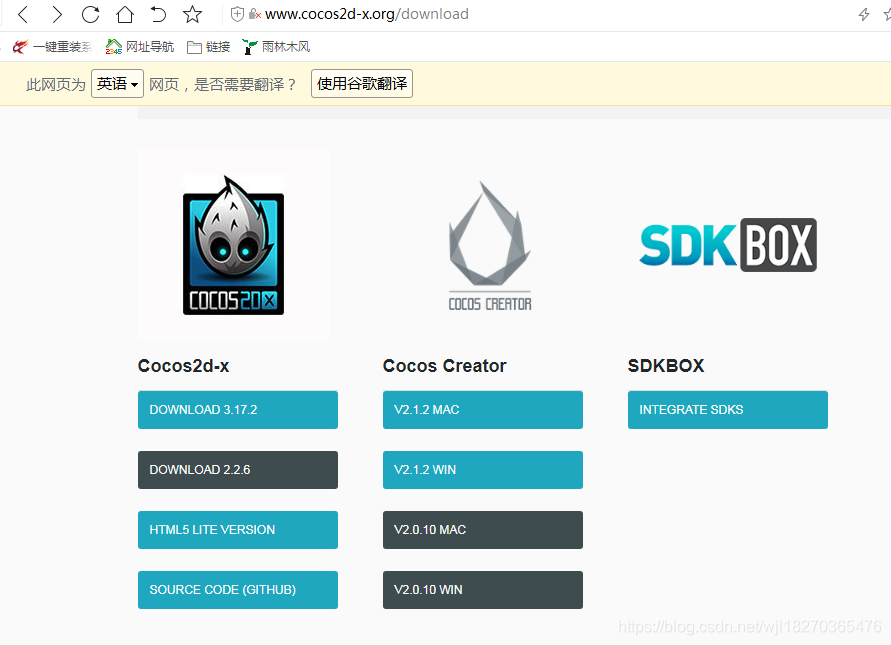The image size is (891, 645).
Task: Open the 链接 bookmarks folder
Action: point(209,47)
